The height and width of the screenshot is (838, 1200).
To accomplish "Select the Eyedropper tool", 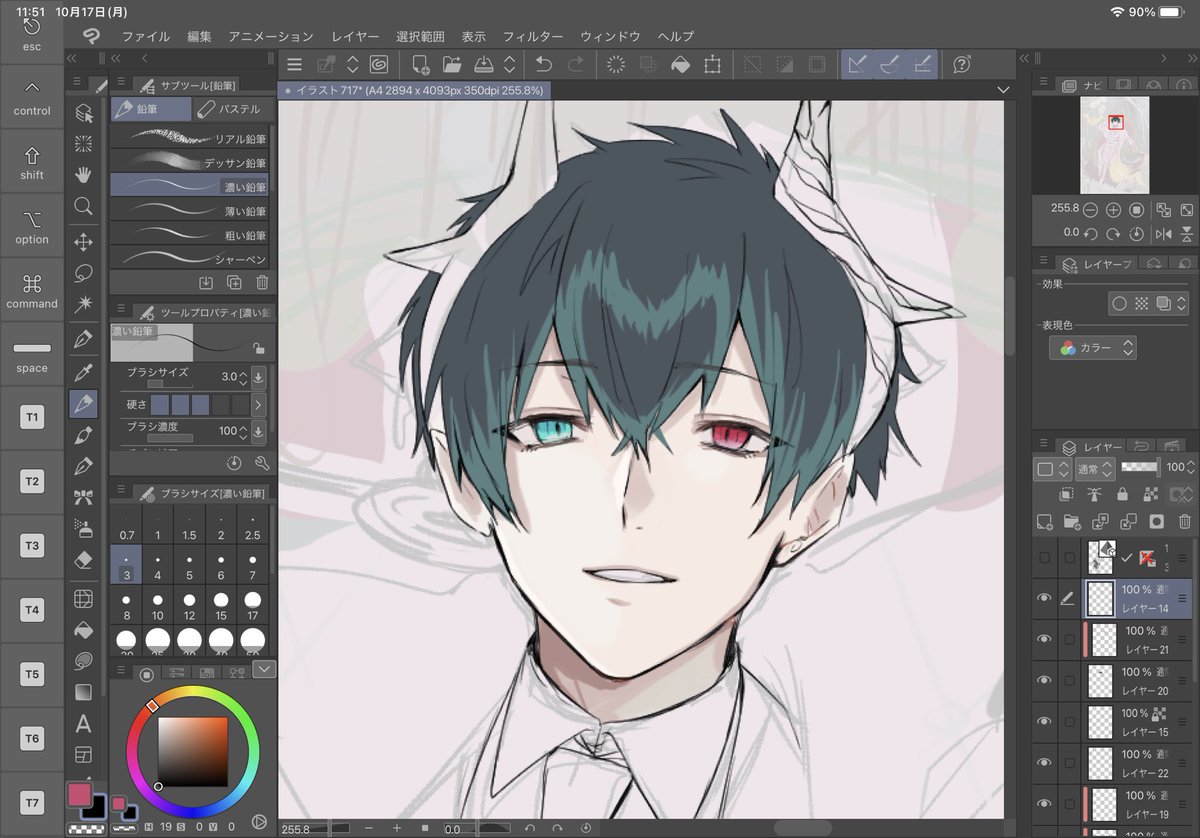I will (x=84, y=372).
